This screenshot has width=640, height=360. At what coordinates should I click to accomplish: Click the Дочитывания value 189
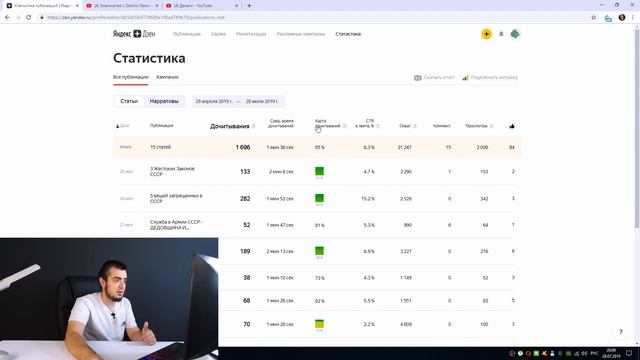coord(245,251)
